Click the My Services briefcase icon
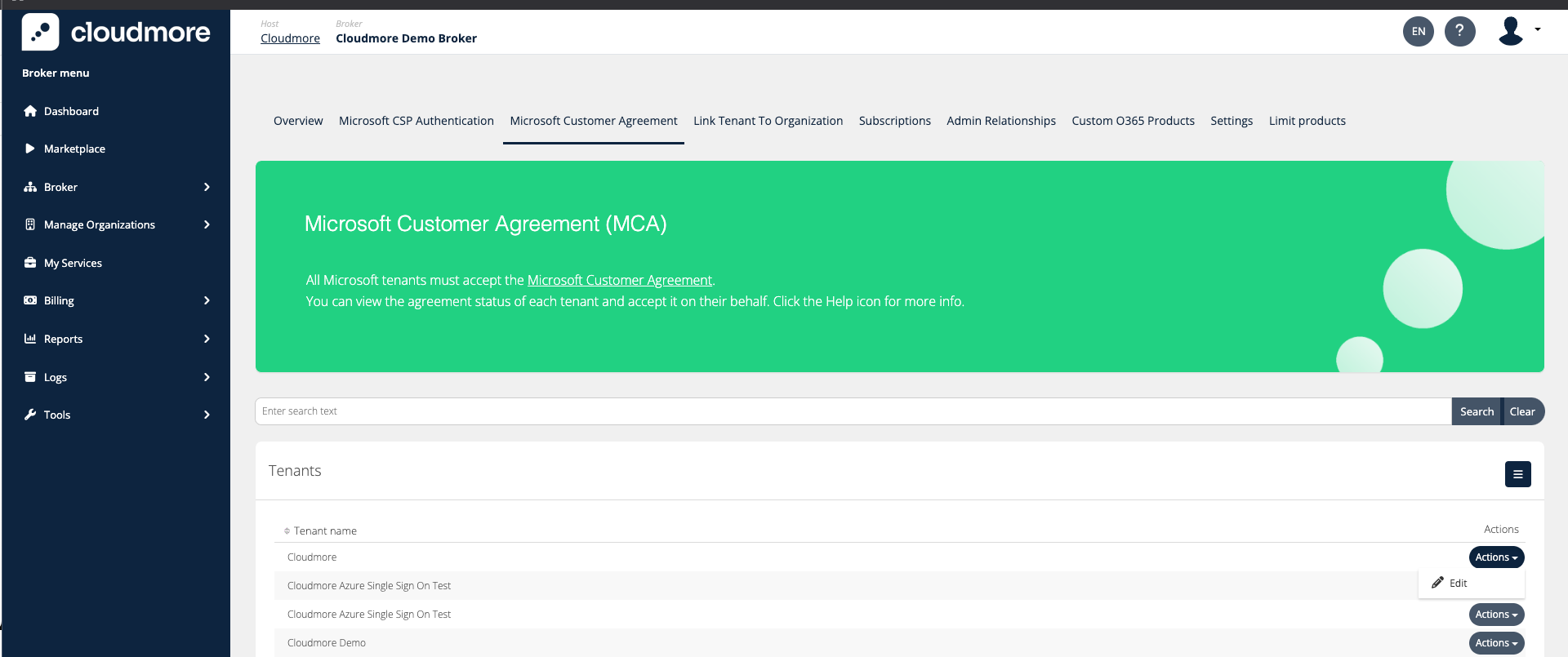Viewport: 1568px width, 657px height. coord(30,263)
